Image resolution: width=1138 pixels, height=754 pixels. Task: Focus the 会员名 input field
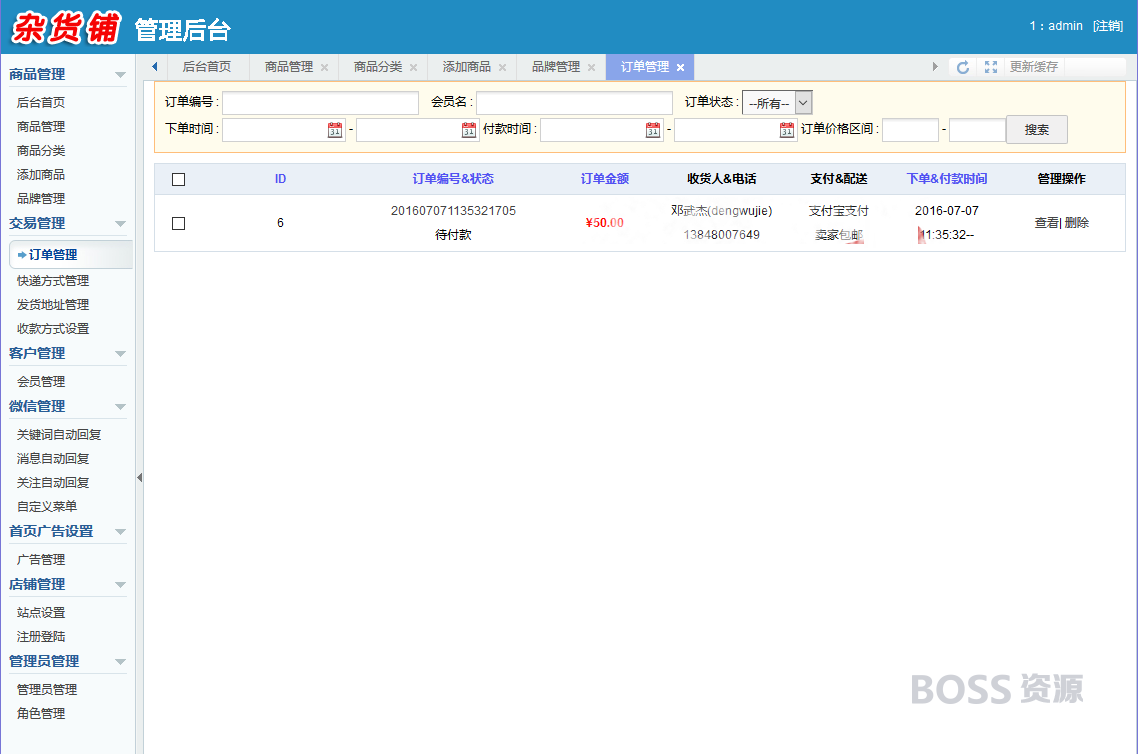click(x=574, y=103)
